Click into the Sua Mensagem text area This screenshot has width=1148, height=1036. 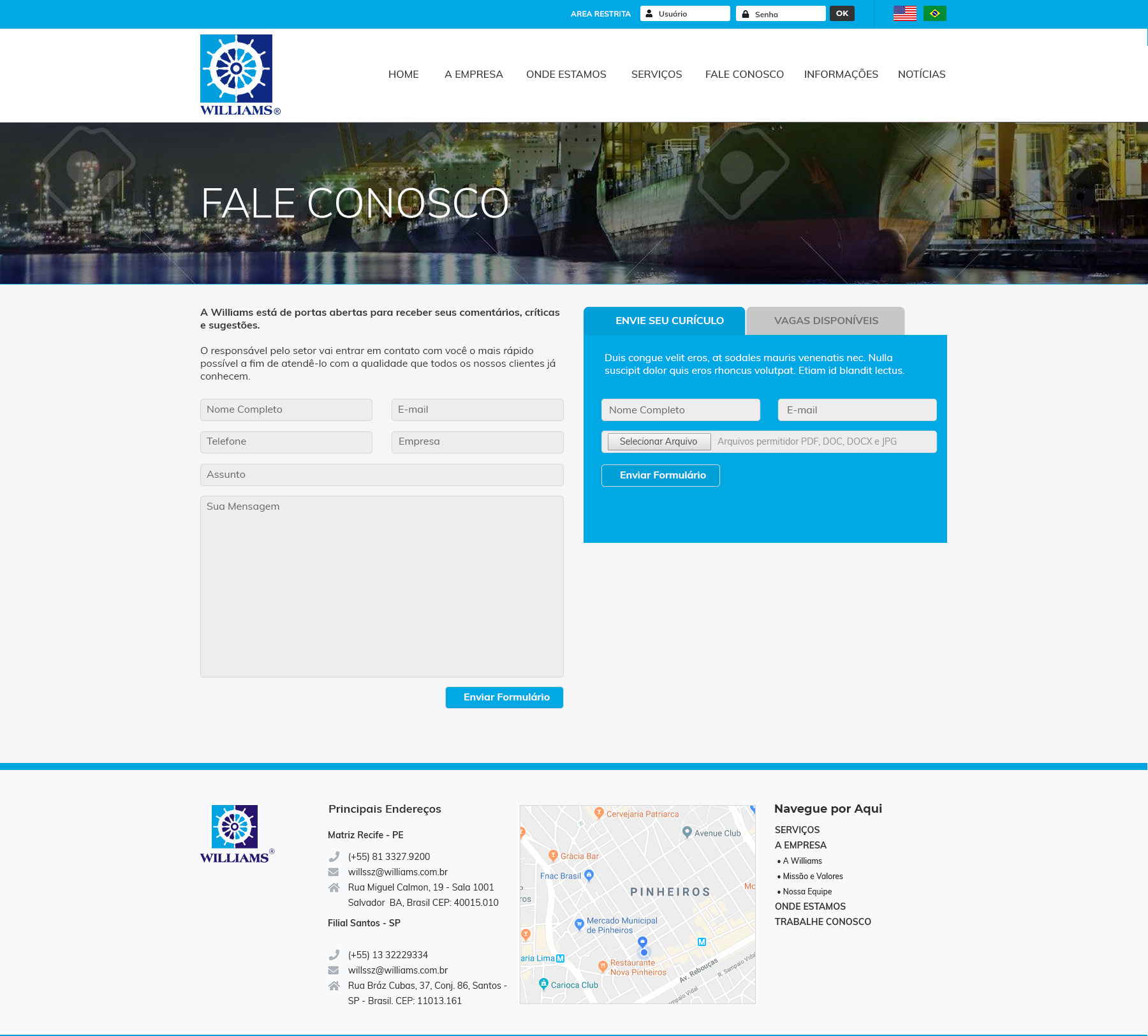coord(381,586)
